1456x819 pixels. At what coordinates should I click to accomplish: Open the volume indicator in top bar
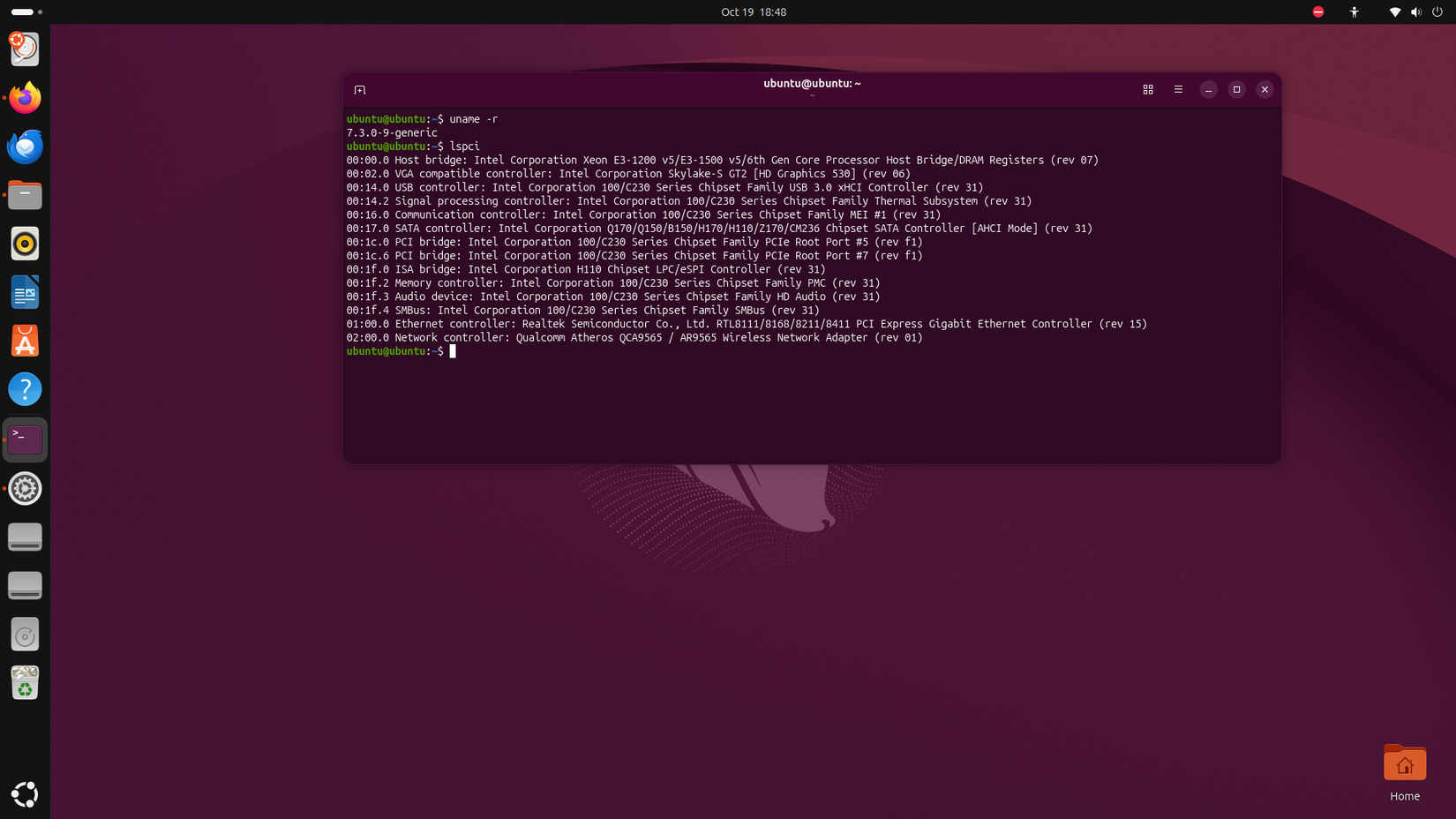tap(1416, 11)
